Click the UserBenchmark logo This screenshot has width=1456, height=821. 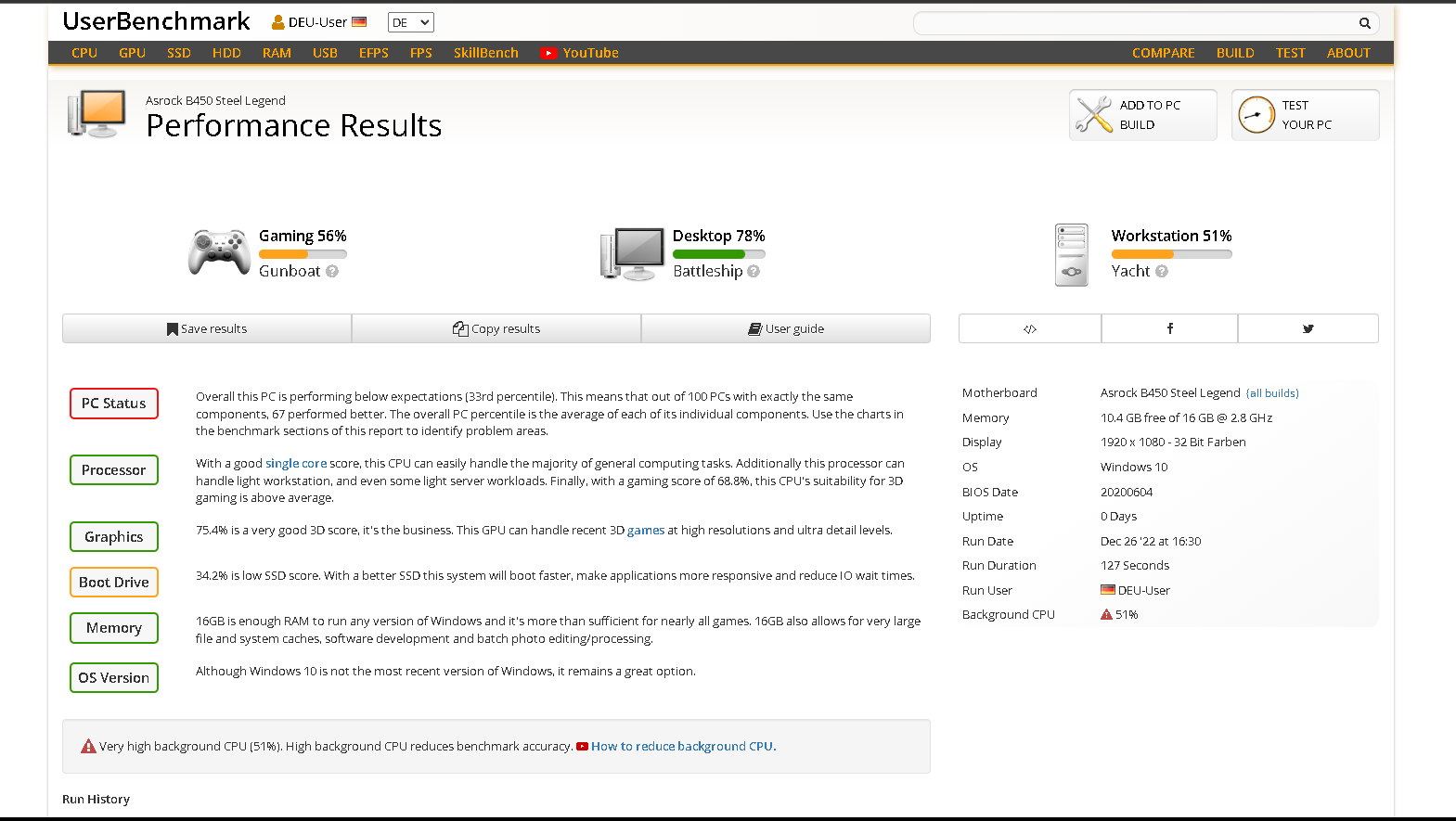coord(156,21)
